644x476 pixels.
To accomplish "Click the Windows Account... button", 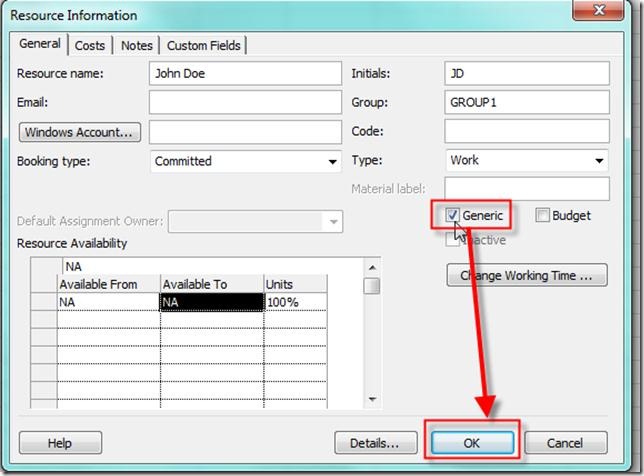I will click(82, 132).
